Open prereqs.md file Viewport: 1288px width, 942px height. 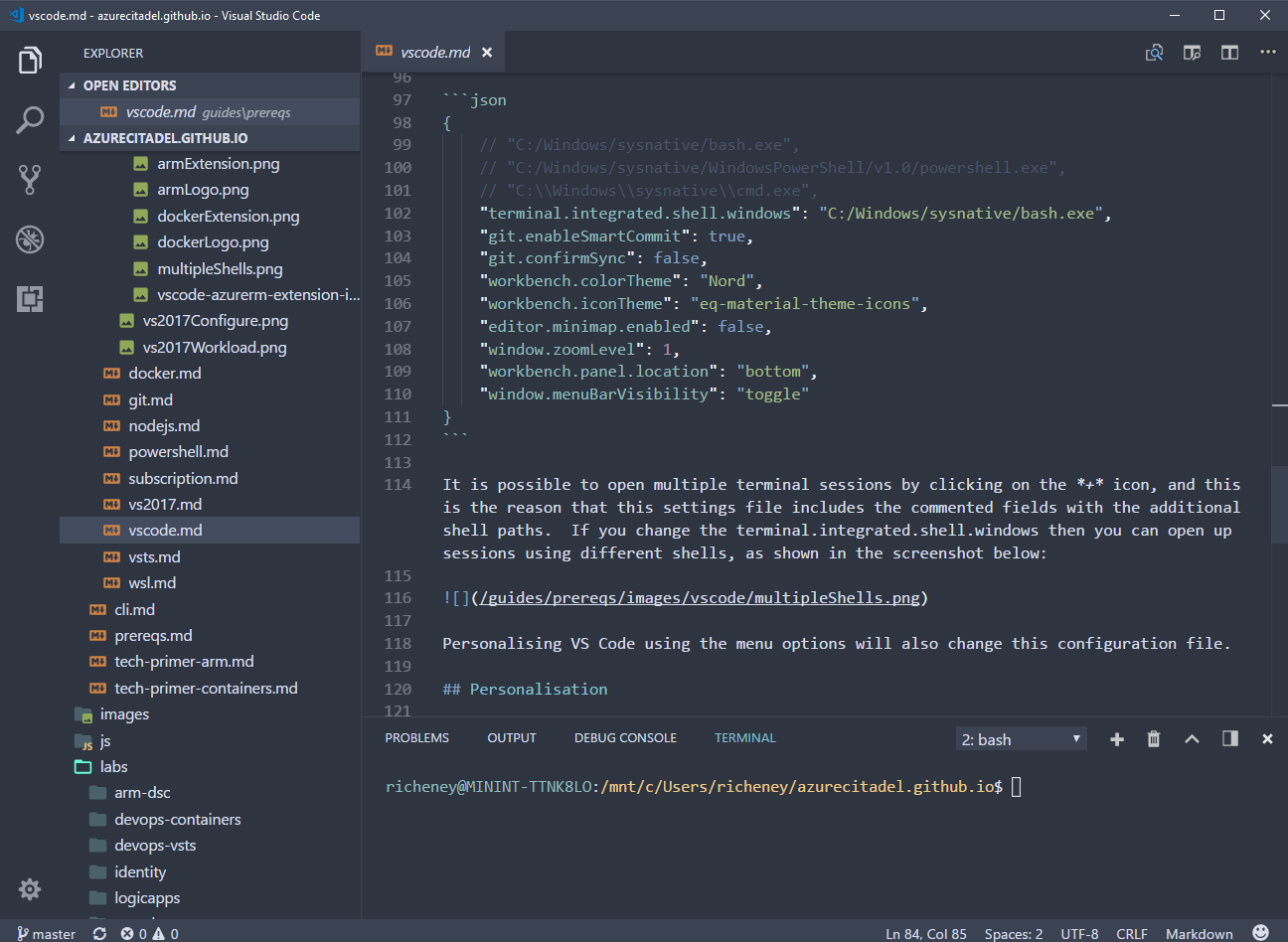[210, 636]
